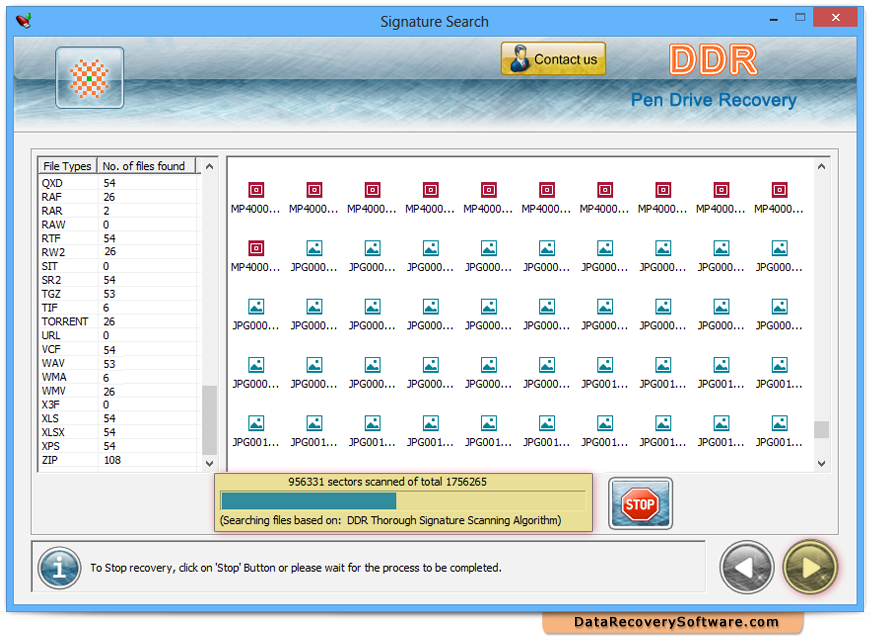Select the X3F file type row

click(x=119, y=405)
